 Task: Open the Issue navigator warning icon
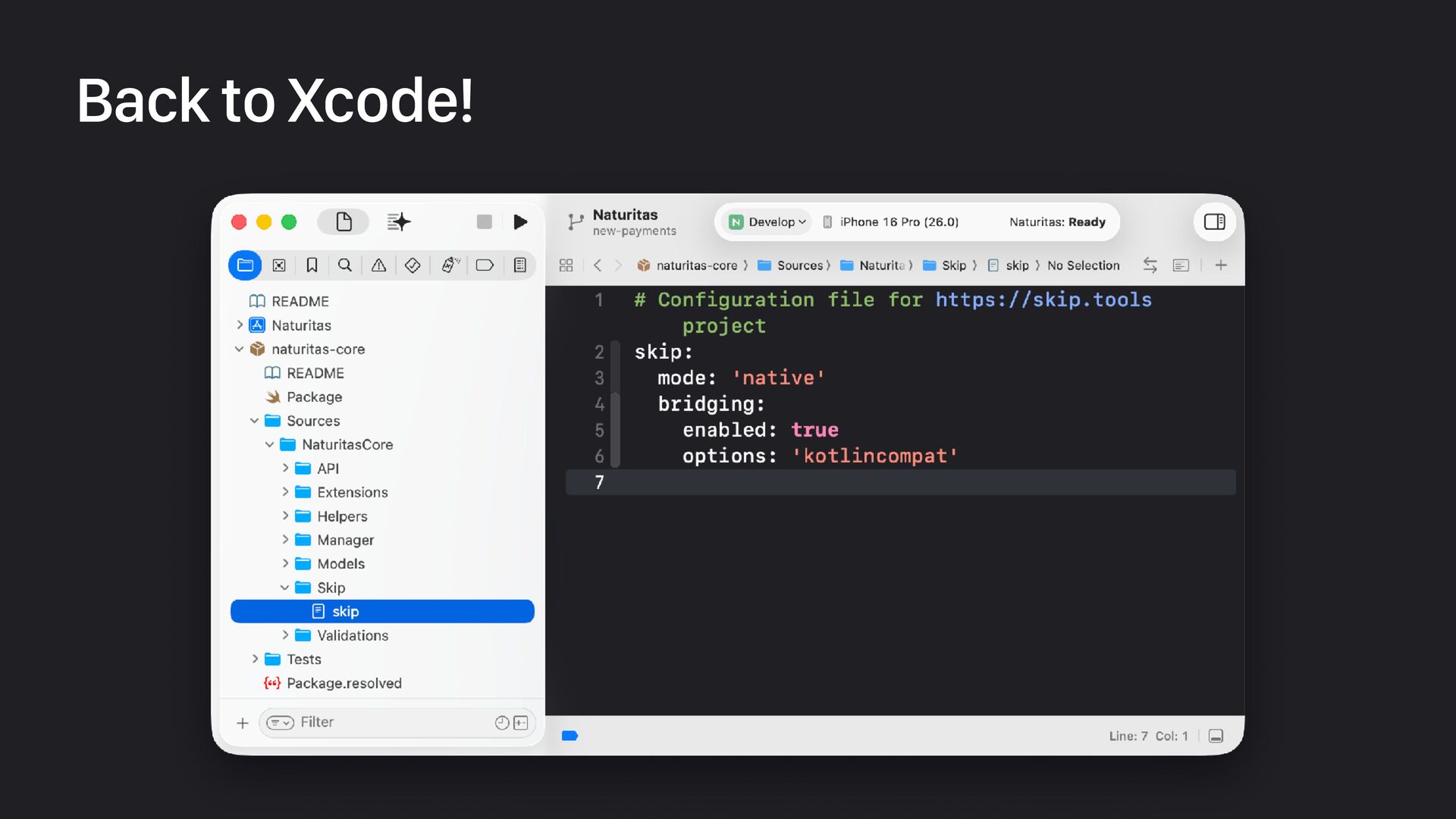(x=378, y=265)
